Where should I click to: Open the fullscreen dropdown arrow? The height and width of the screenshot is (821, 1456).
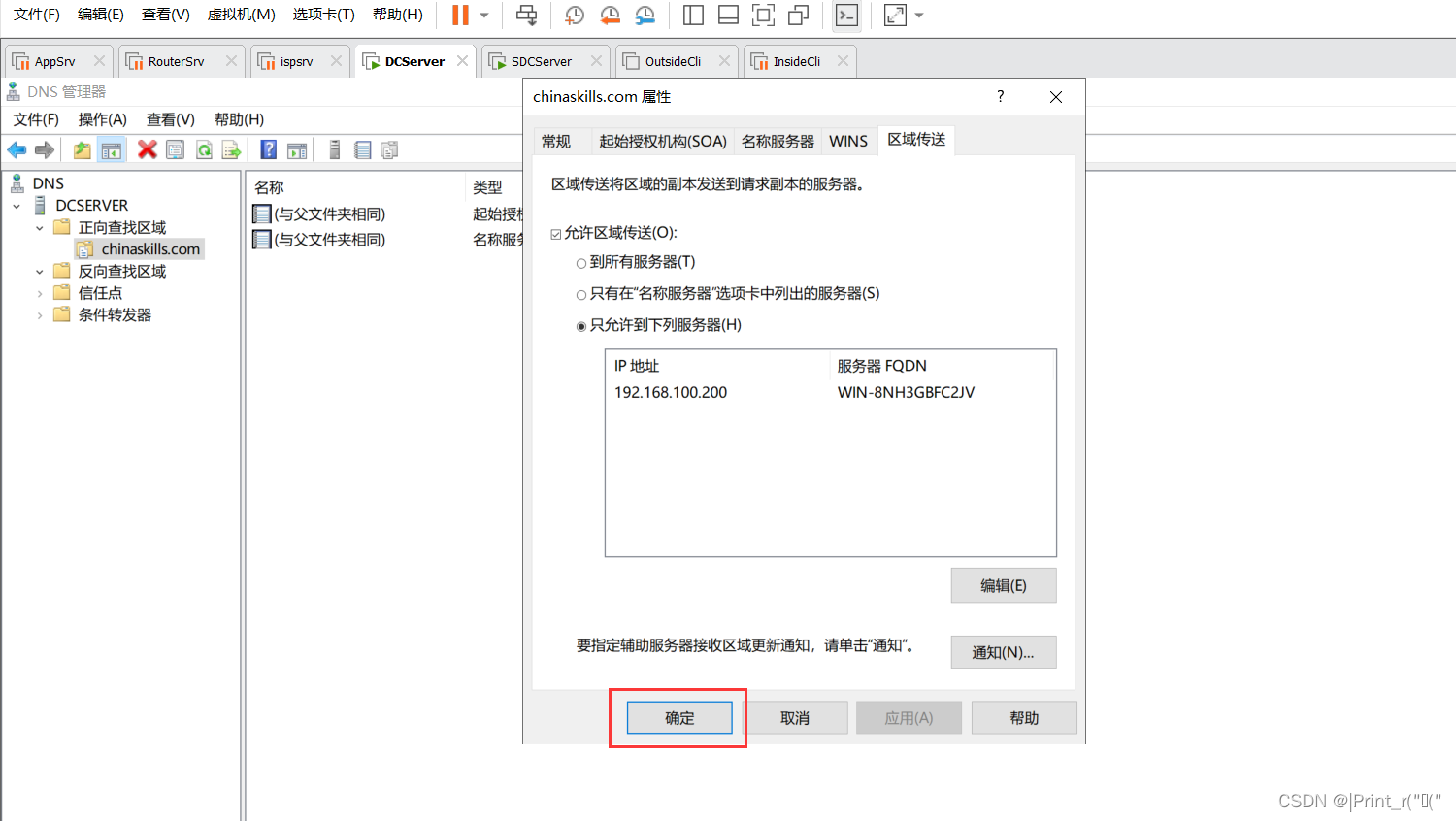[918, 15]
